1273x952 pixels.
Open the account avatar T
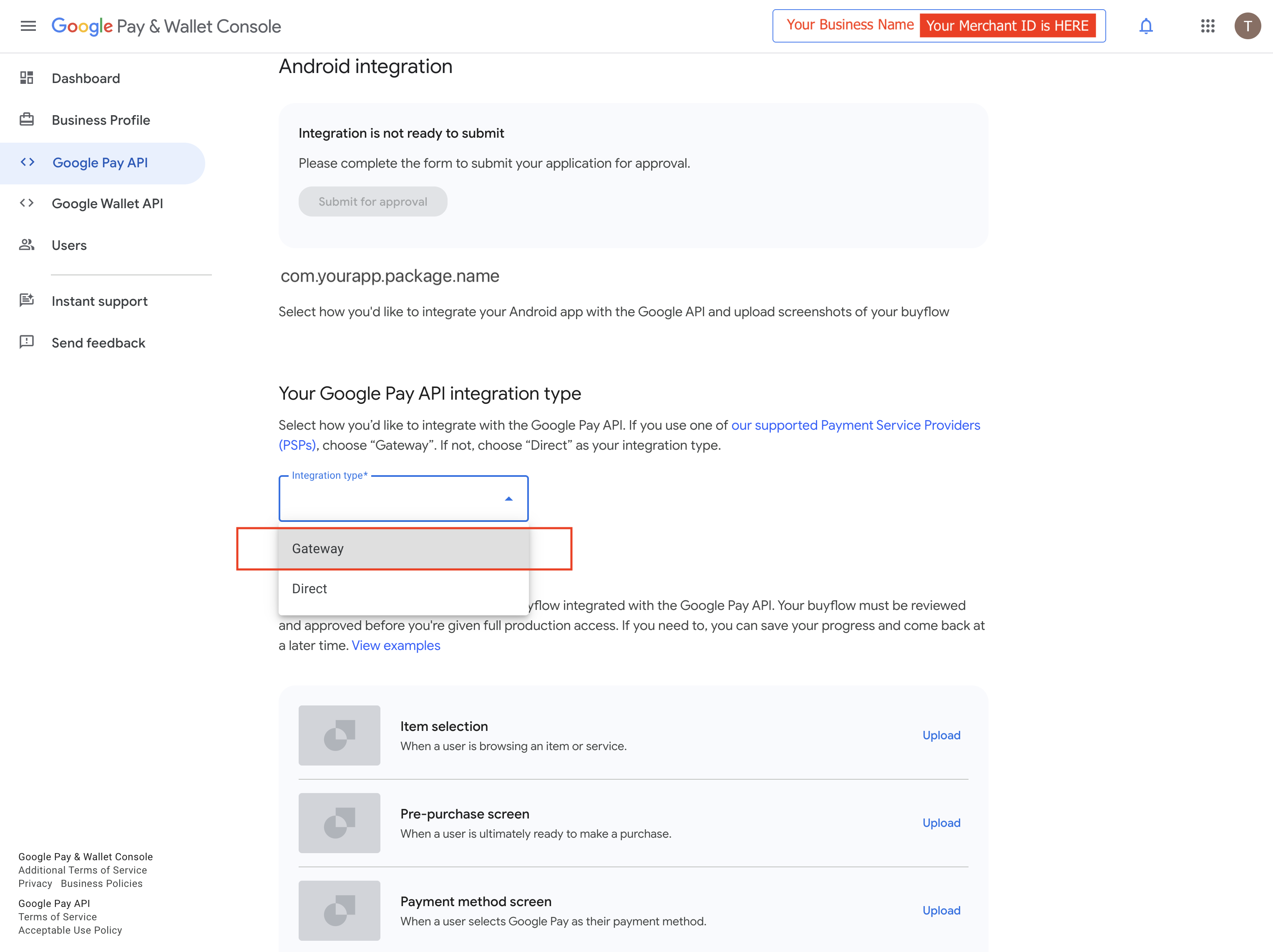[1247, 26]
